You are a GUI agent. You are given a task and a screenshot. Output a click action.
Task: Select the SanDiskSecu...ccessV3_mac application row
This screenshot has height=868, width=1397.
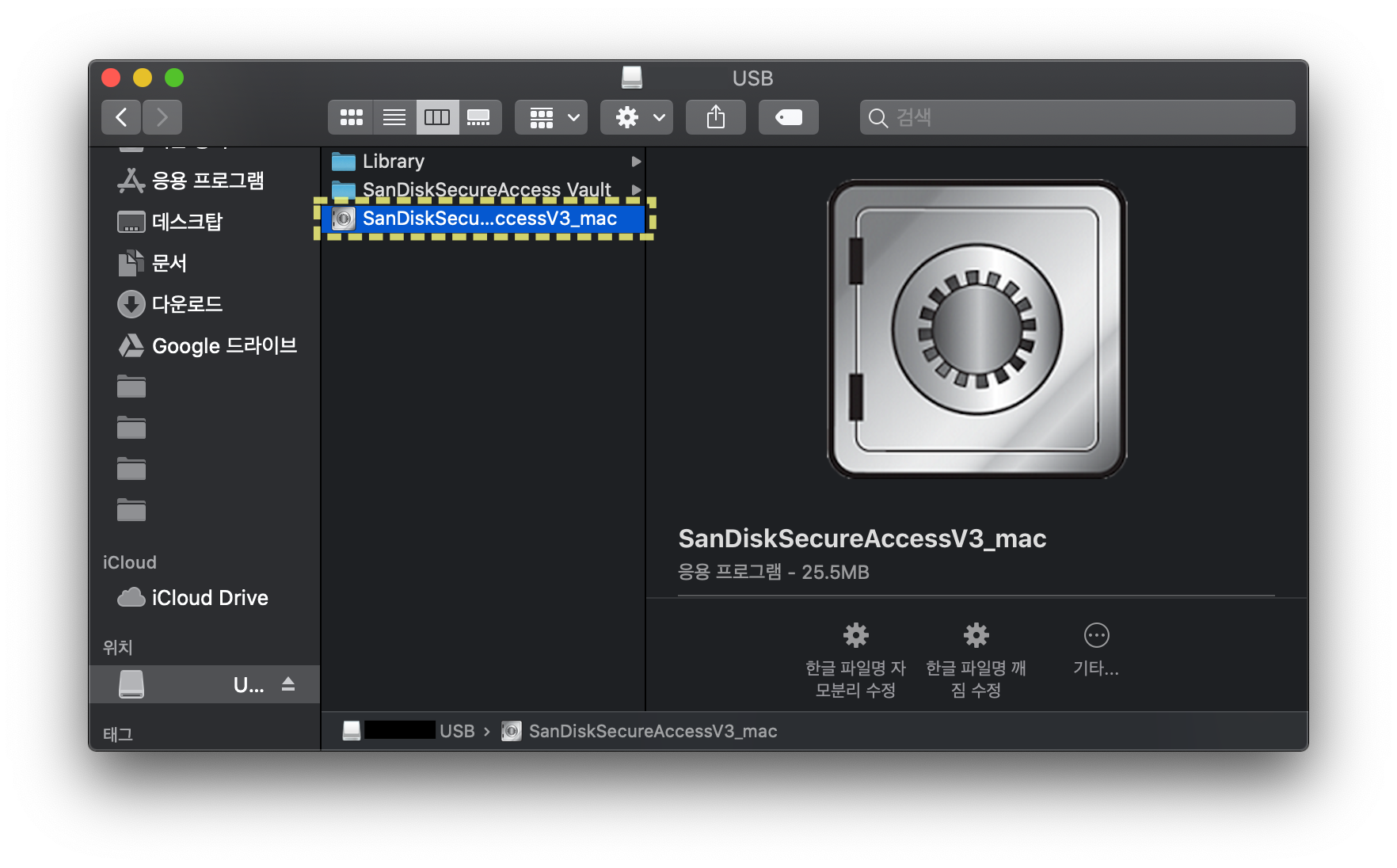[x=484, y=219]
